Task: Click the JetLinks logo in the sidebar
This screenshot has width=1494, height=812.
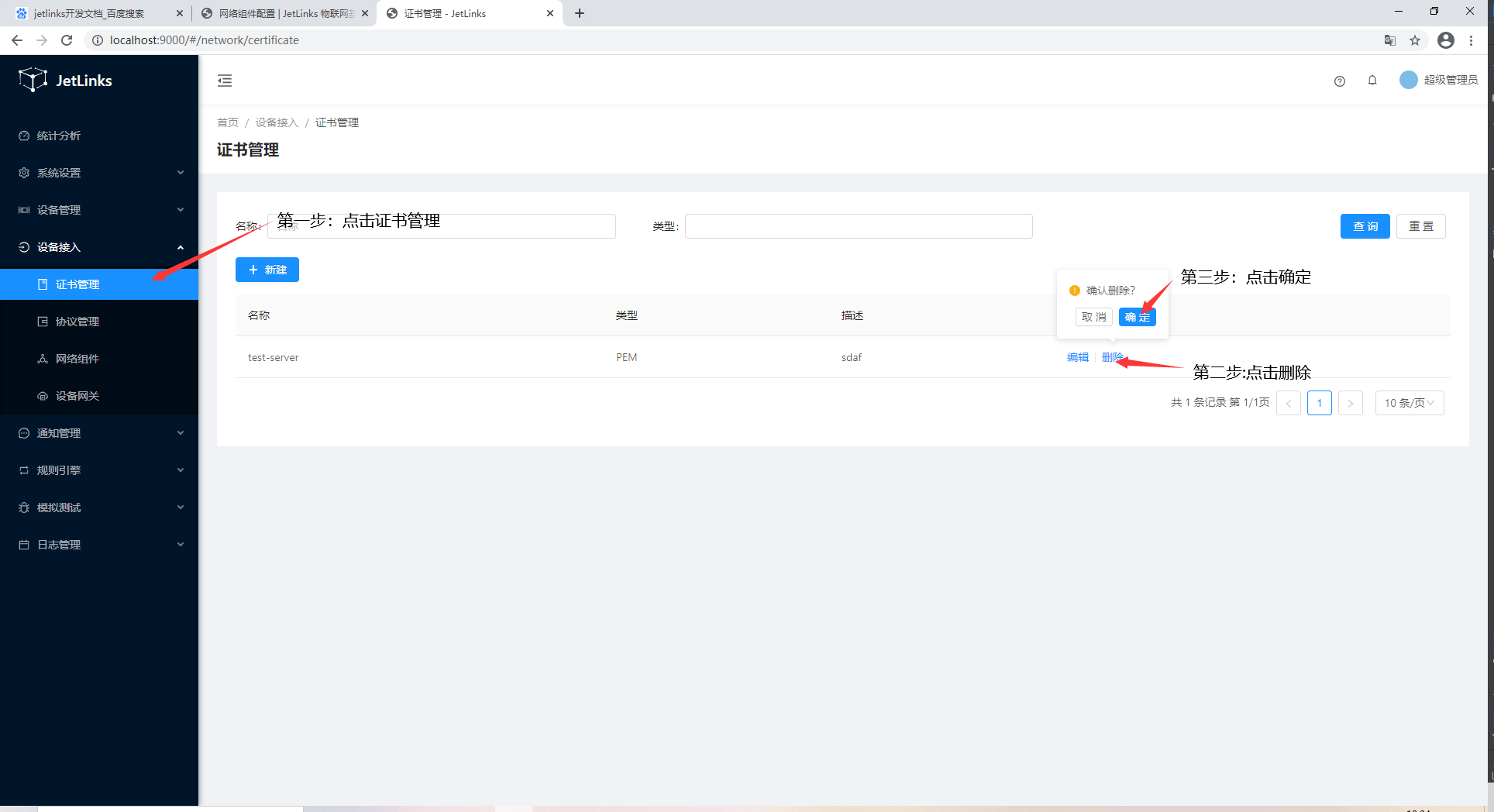Action: click(66, 81)
